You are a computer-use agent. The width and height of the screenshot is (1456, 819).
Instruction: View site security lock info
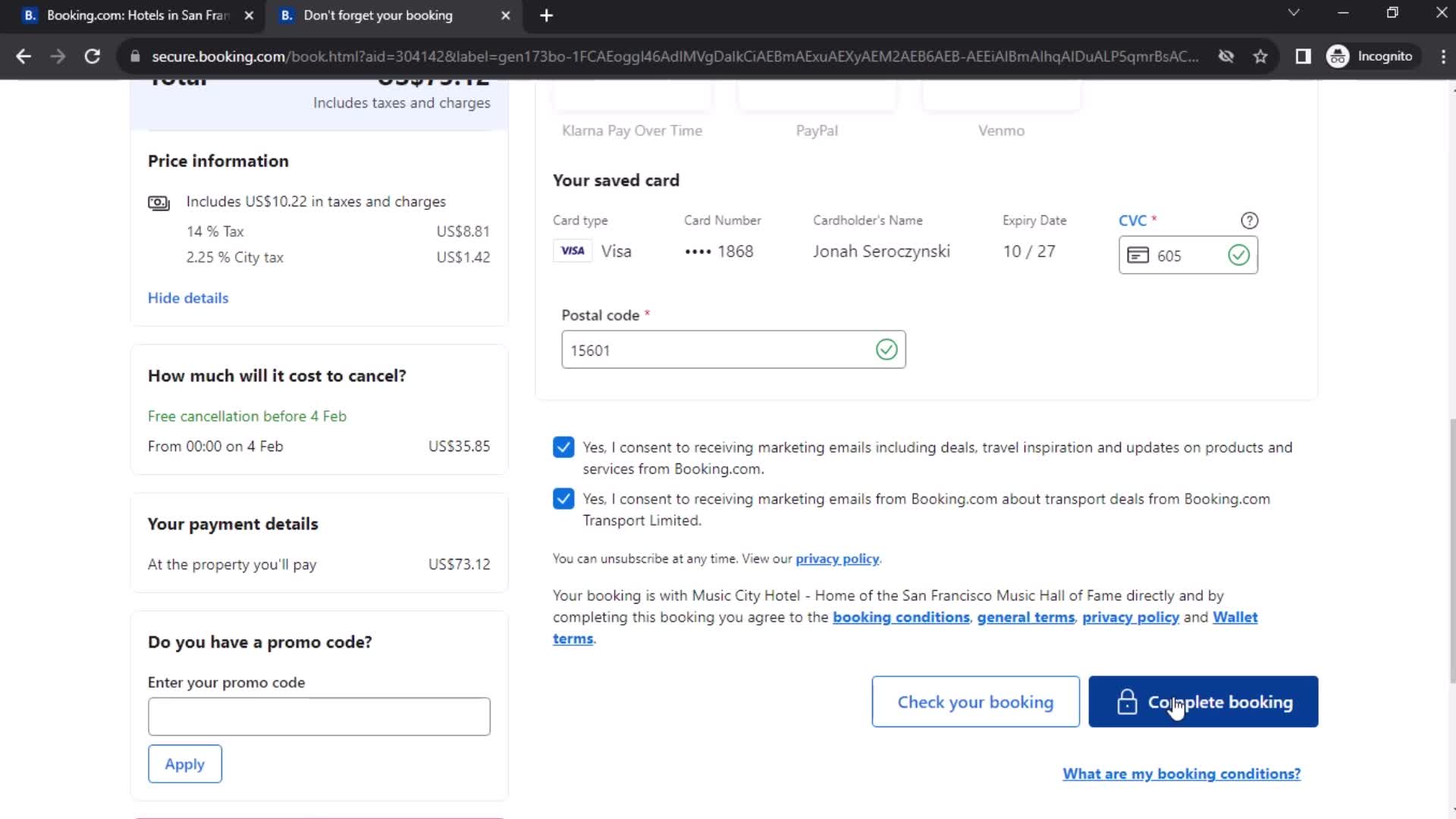(135, 56)
